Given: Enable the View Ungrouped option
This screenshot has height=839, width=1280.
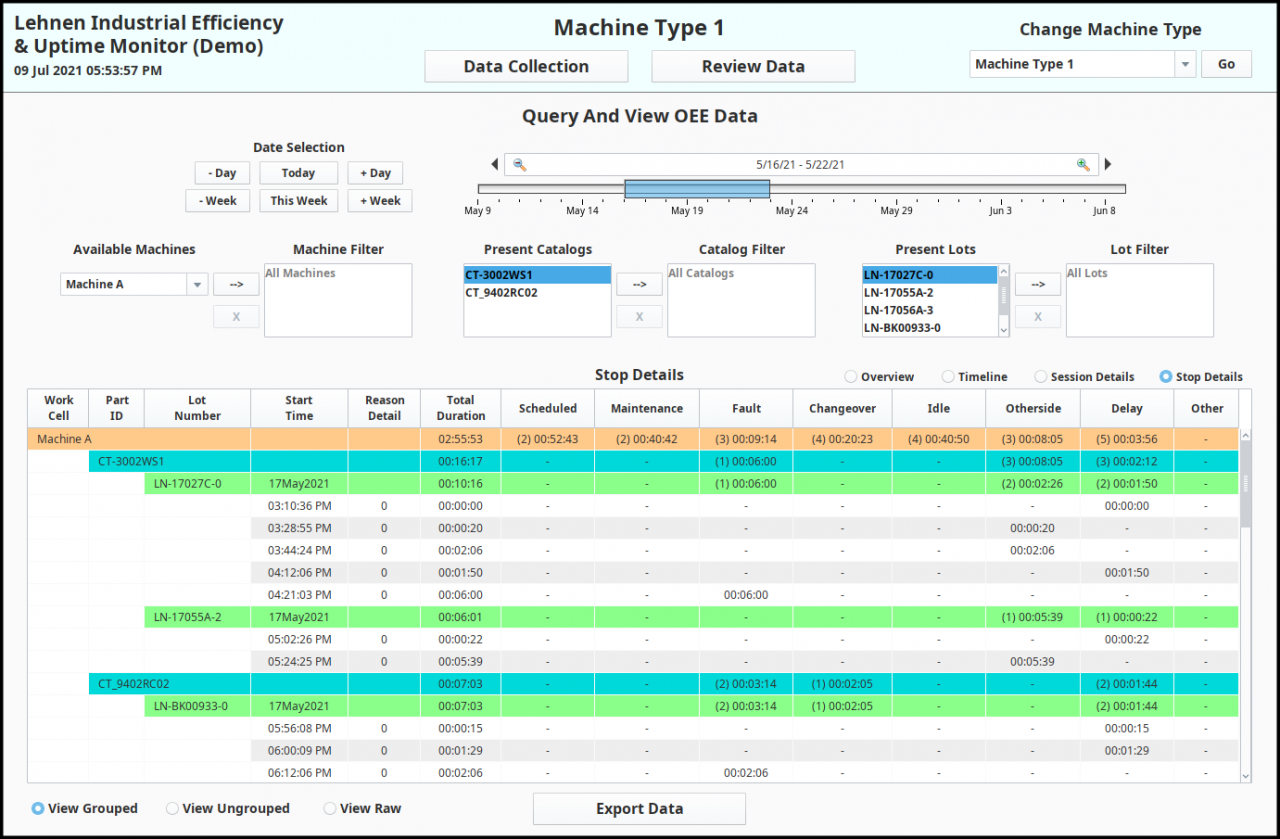Looking at the screenshot, I should [x=173, y=808].
